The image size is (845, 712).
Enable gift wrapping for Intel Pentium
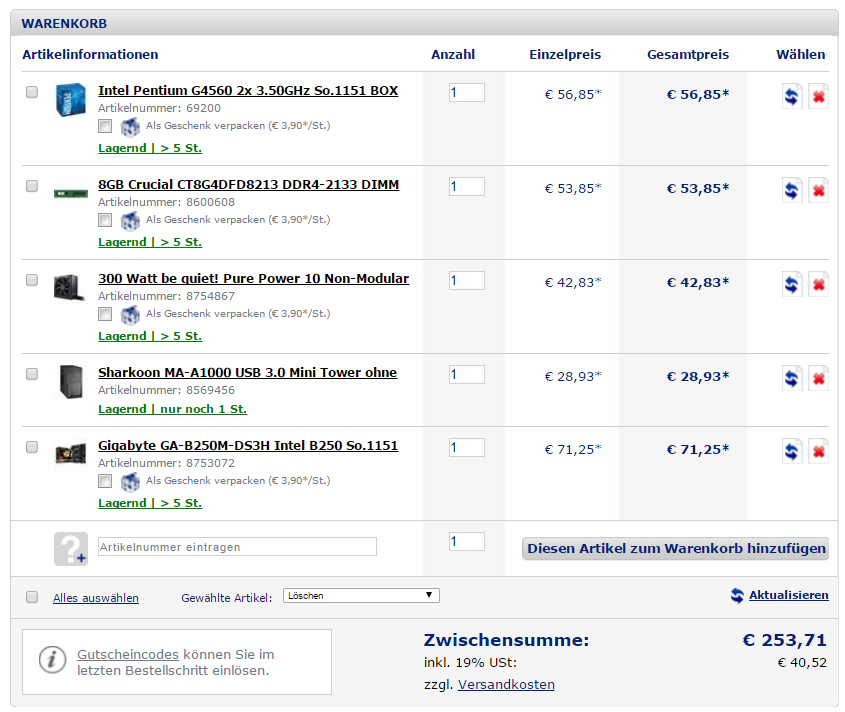coord(105,126)
